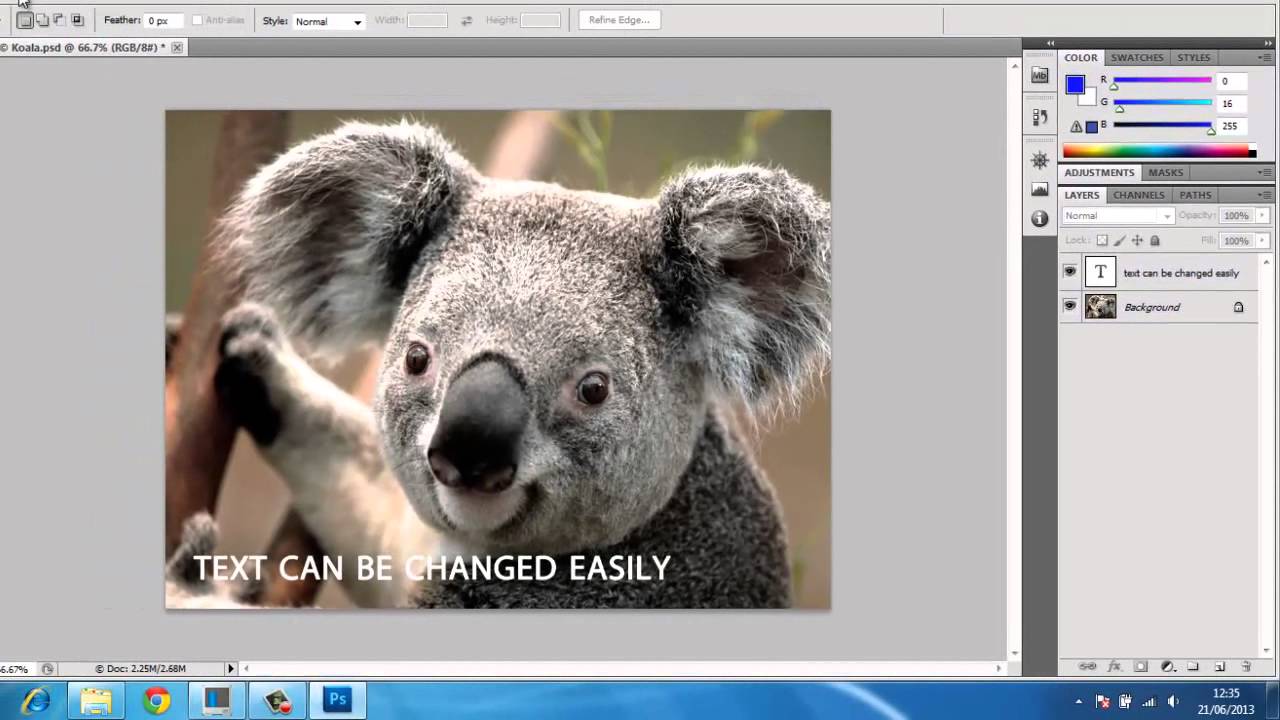Open the layer blend mode Normal dropdown
This screenshot has height=720, width=1280.
coord(1117,216)
